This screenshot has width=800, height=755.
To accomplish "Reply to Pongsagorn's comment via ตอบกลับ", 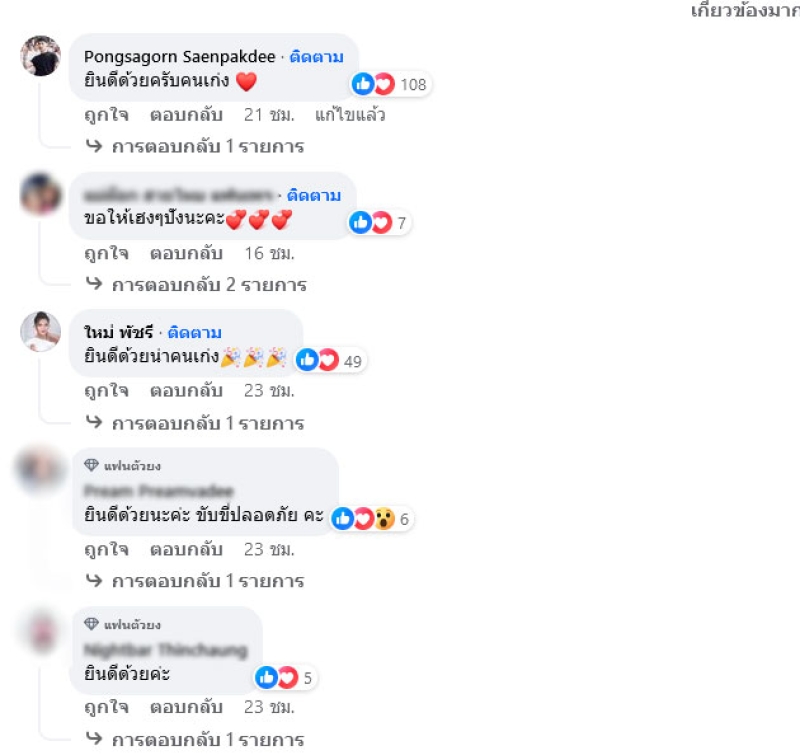I will [x=186, y=115].
